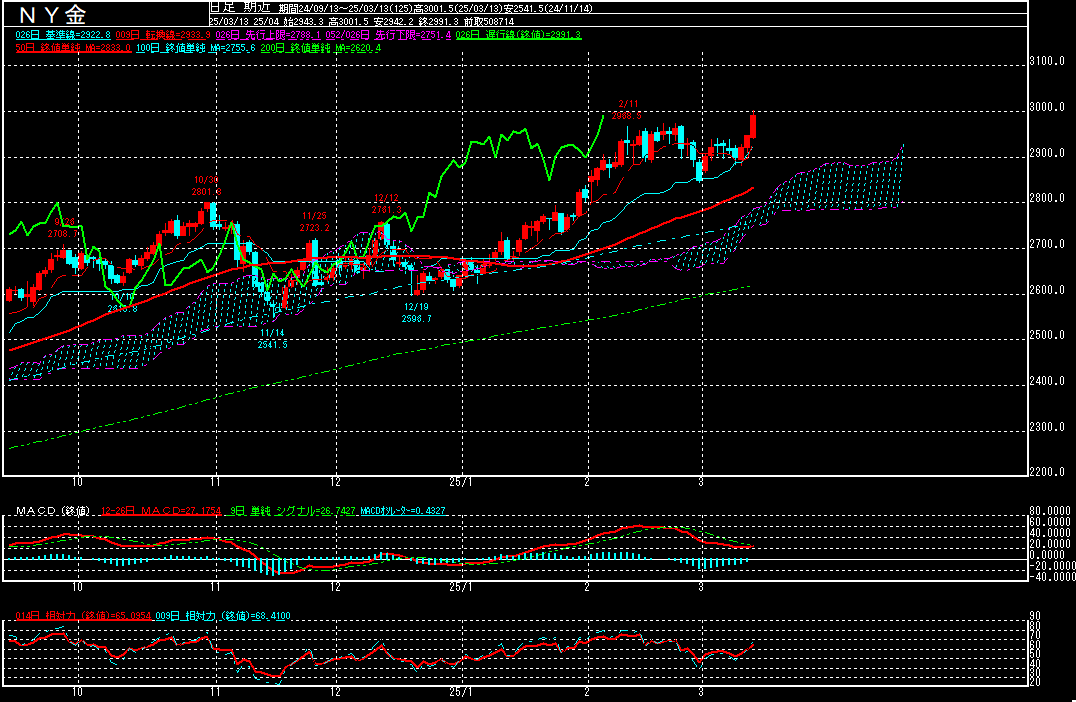Select the MACDオシレーター=0.4327 legend
The width and height of the screenshot is (1076, 702).
coord(402,511)
